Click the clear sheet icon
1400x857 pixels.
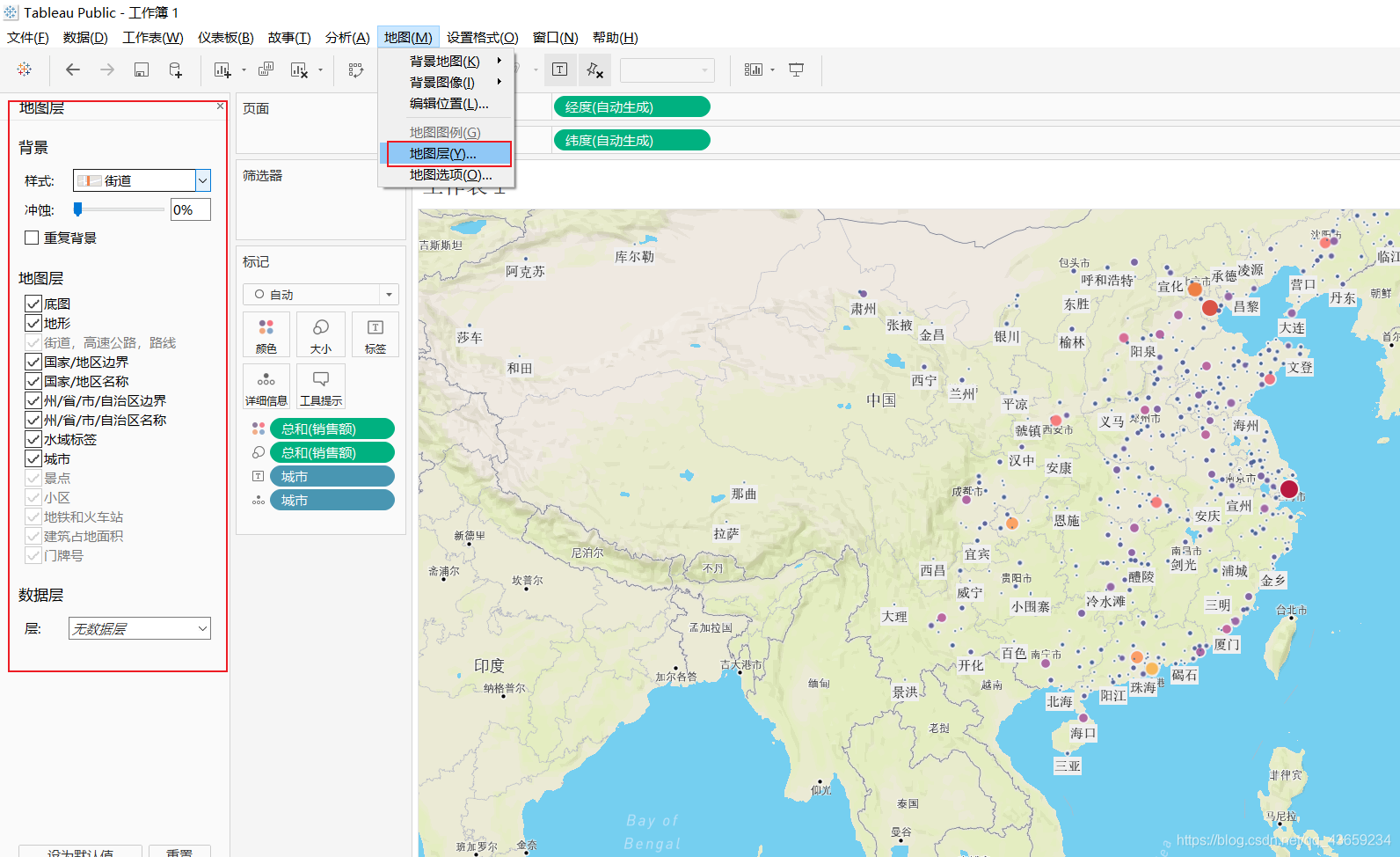(x=300, y=70)
